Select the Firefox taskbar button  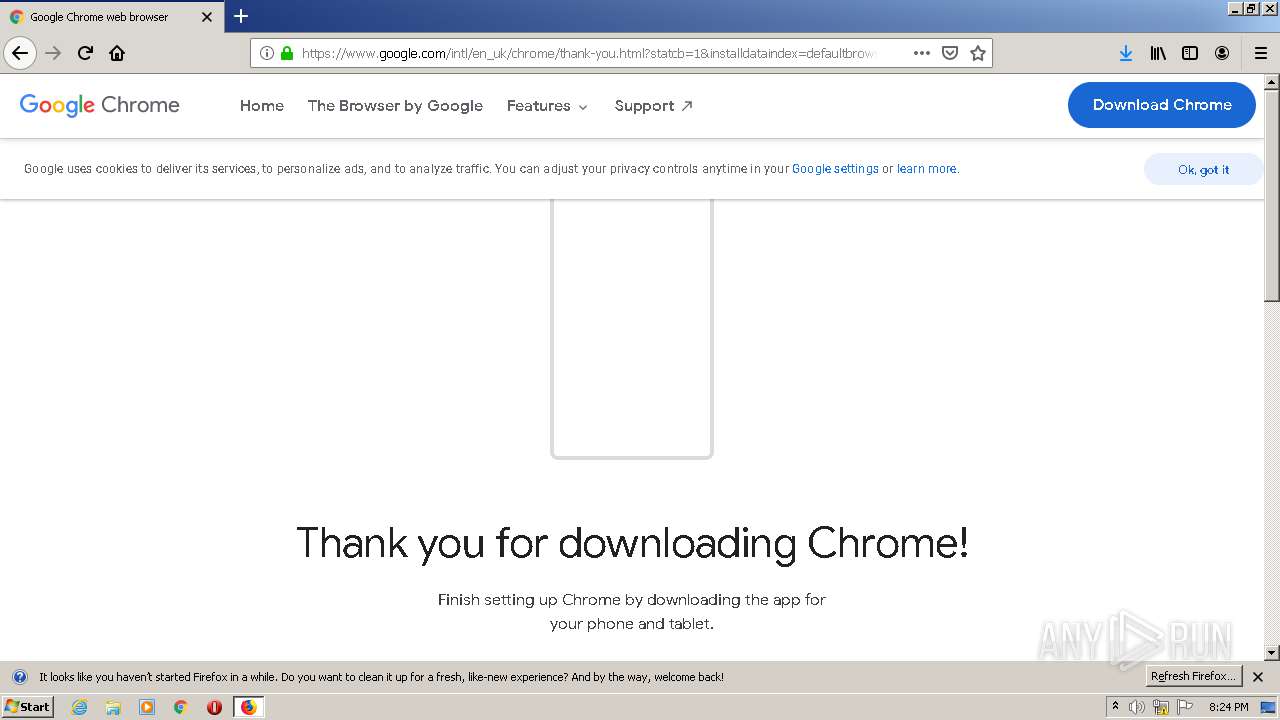[x=248, y=707]
